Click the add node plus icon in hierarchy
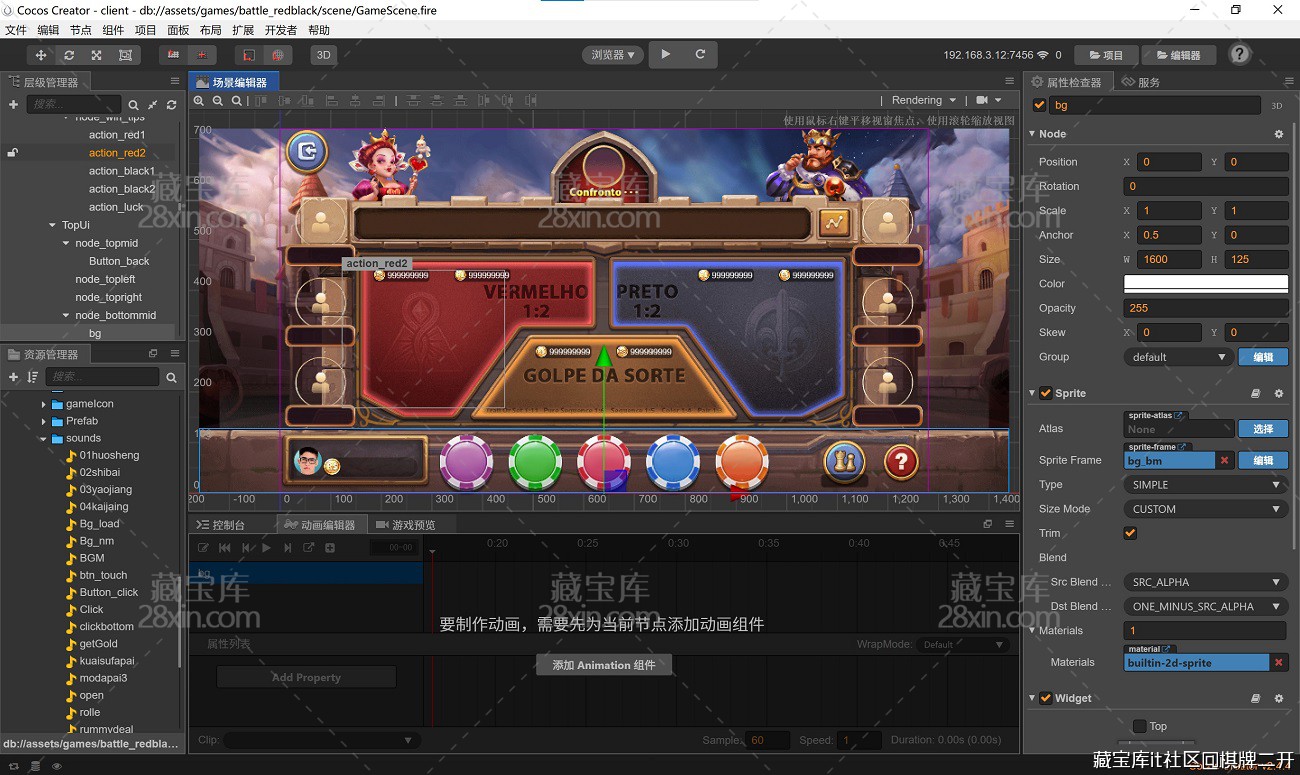Image resolution: width=1300 pixels, height=775 pixels. 13,104
